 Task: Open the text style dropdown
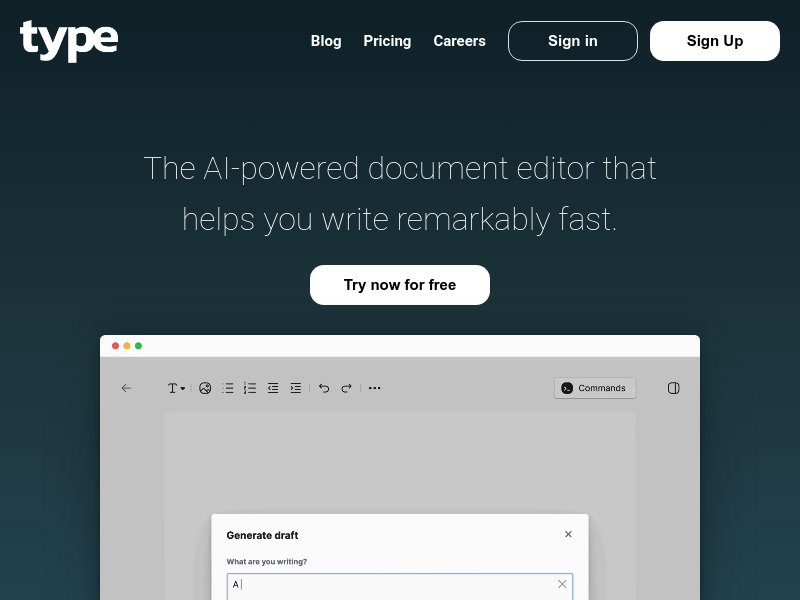177,388
